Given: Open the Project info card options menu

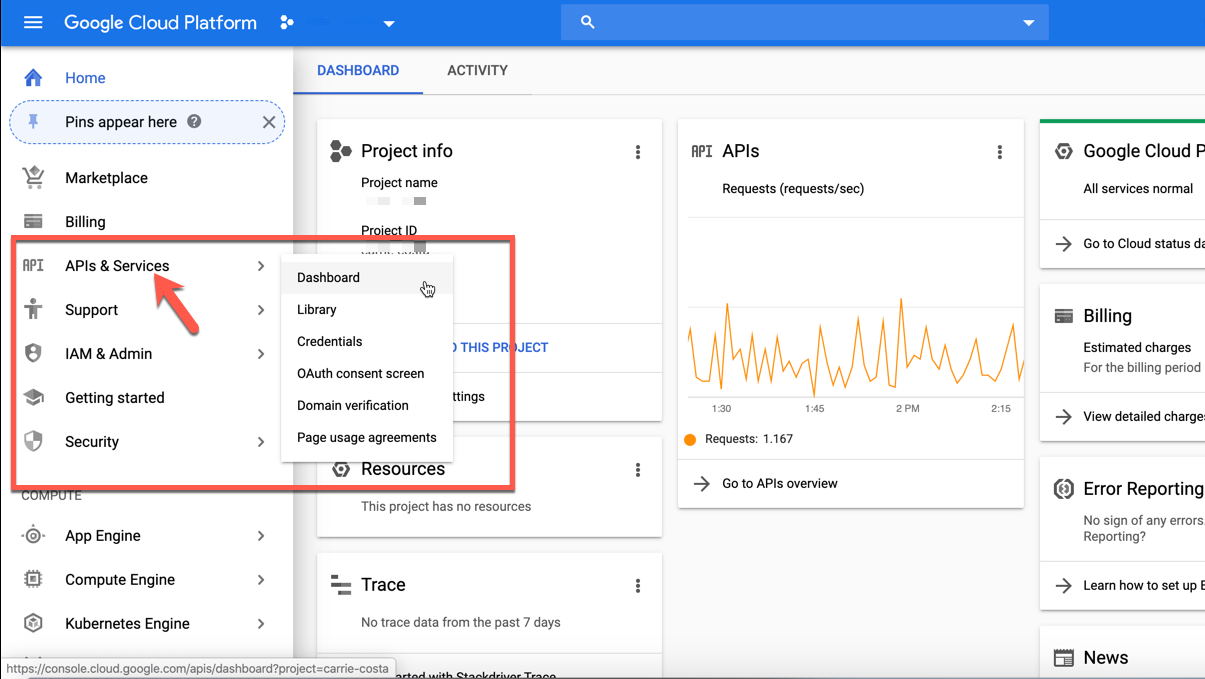Looking at the screenshot, I should [x=638, y=152].
